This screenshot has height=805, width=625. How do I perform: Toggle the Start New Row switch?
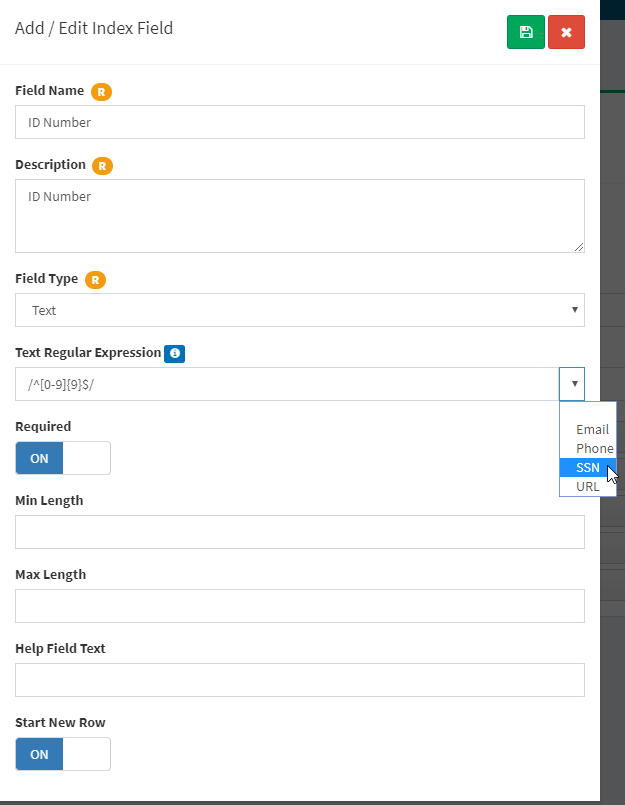(x=63, y=754)
